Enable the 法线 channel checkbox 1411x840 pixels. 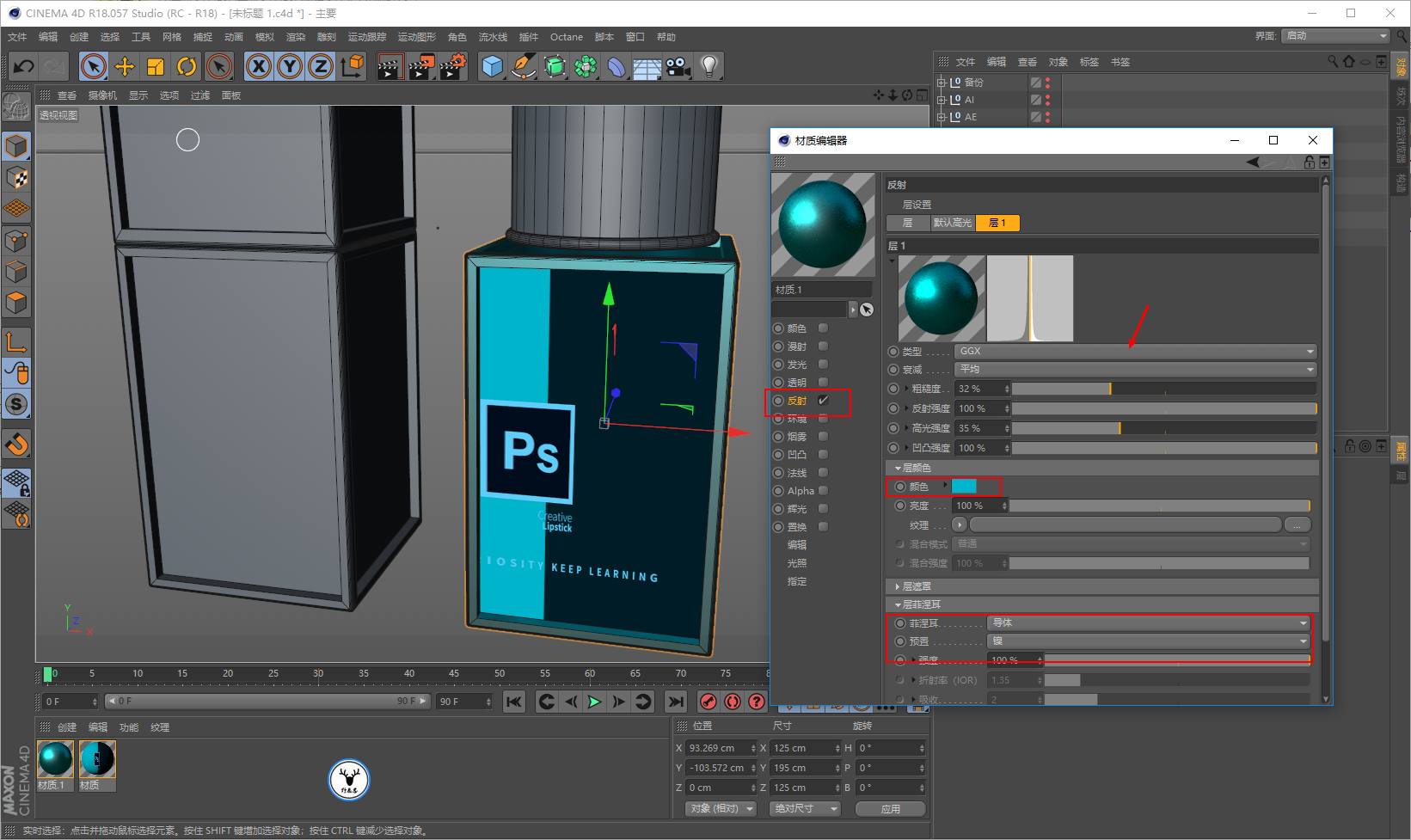(x=823, y=472)
